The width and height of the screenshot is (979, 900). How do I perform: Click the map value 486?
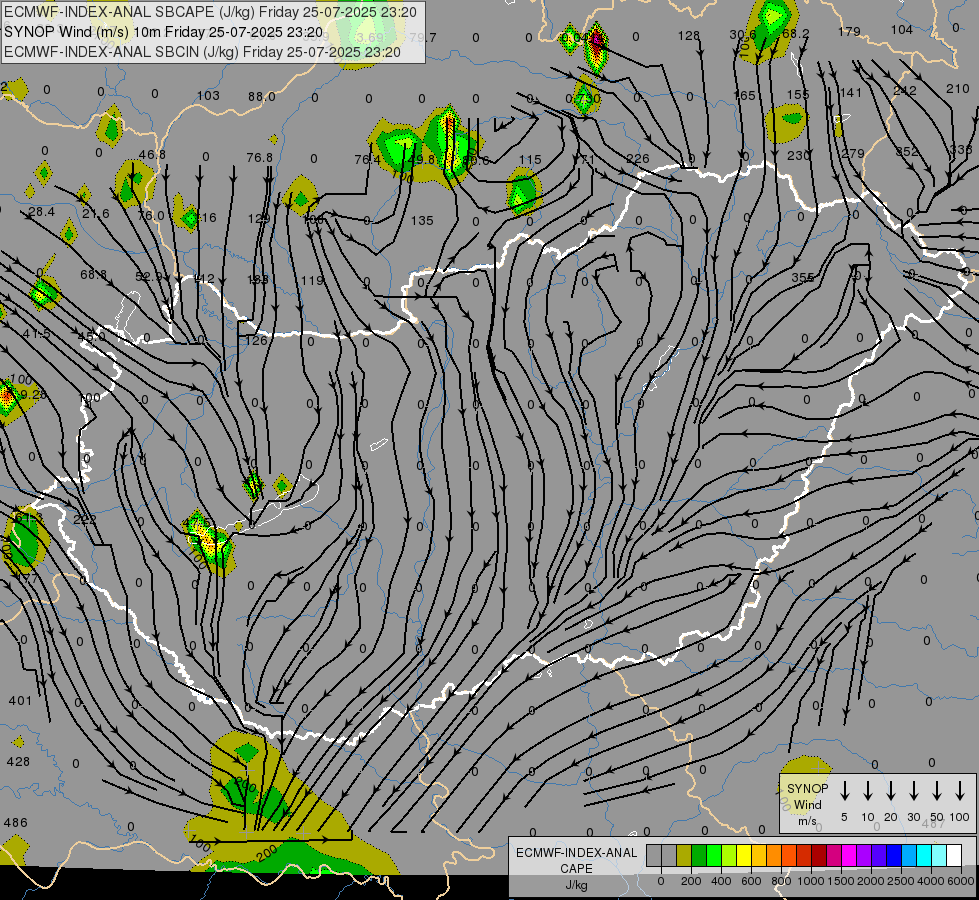(x=16, y=822)
